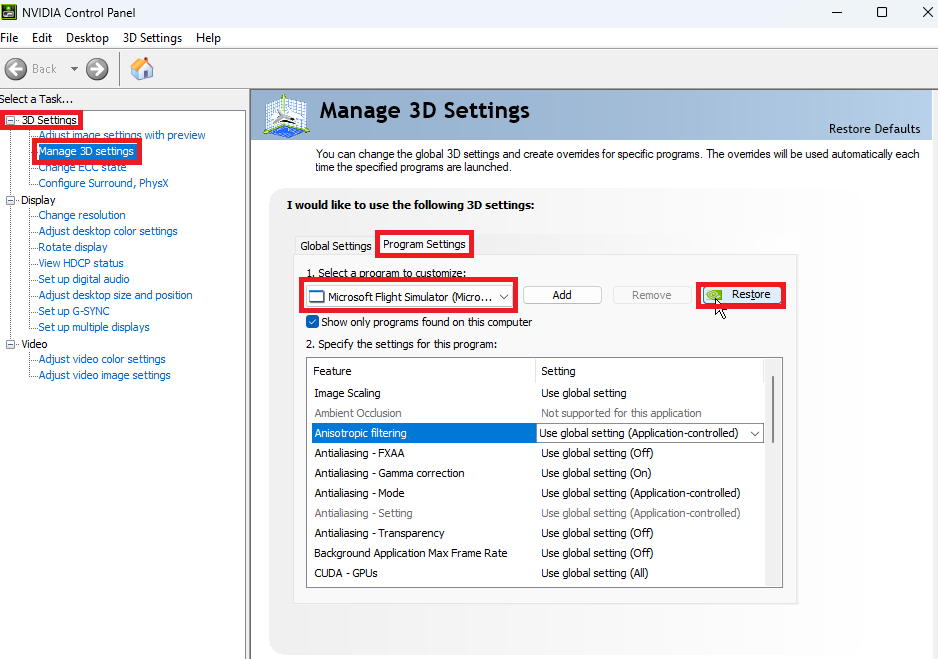Open the program selection dropdown

[409, 297]
